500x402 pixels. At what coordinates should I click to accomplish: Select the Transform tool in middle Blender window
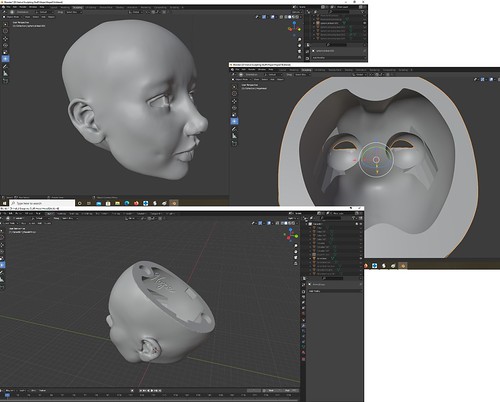(x=234, y=121)
